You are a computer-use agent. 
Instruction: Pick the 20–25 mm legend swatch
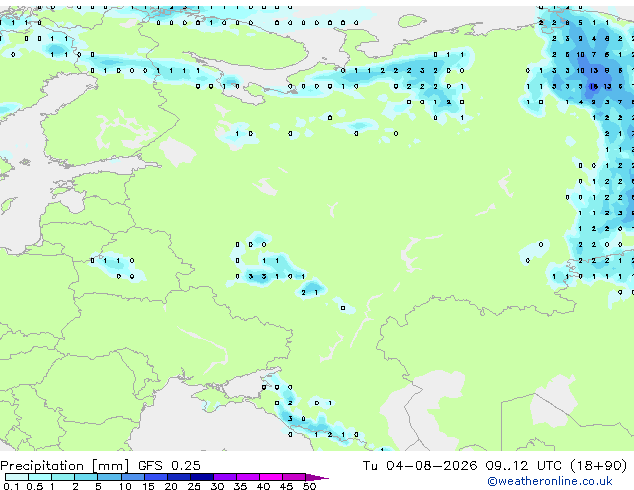(x=178, y=477)
